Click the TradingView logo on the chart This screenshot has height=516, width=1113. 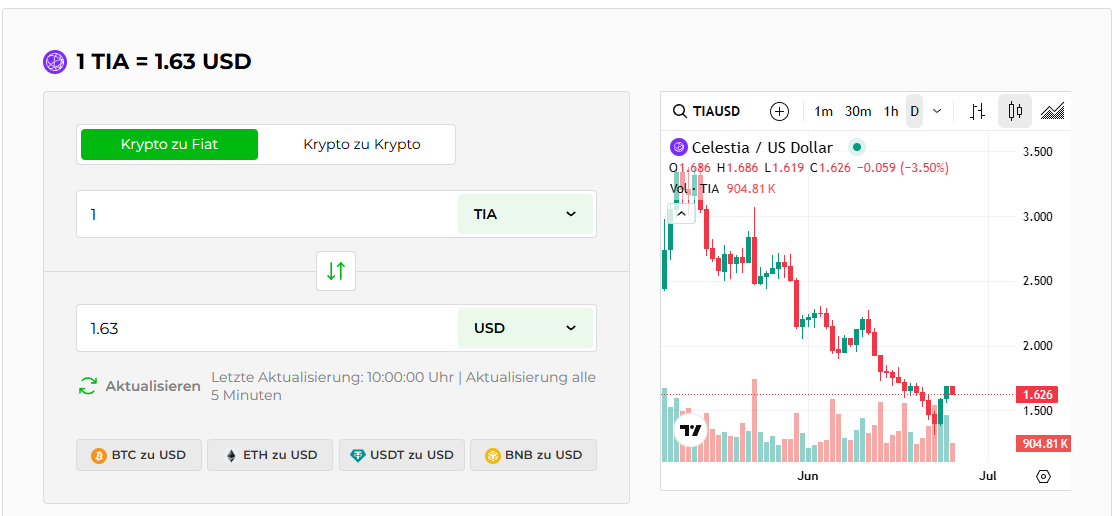click(690, 431)
